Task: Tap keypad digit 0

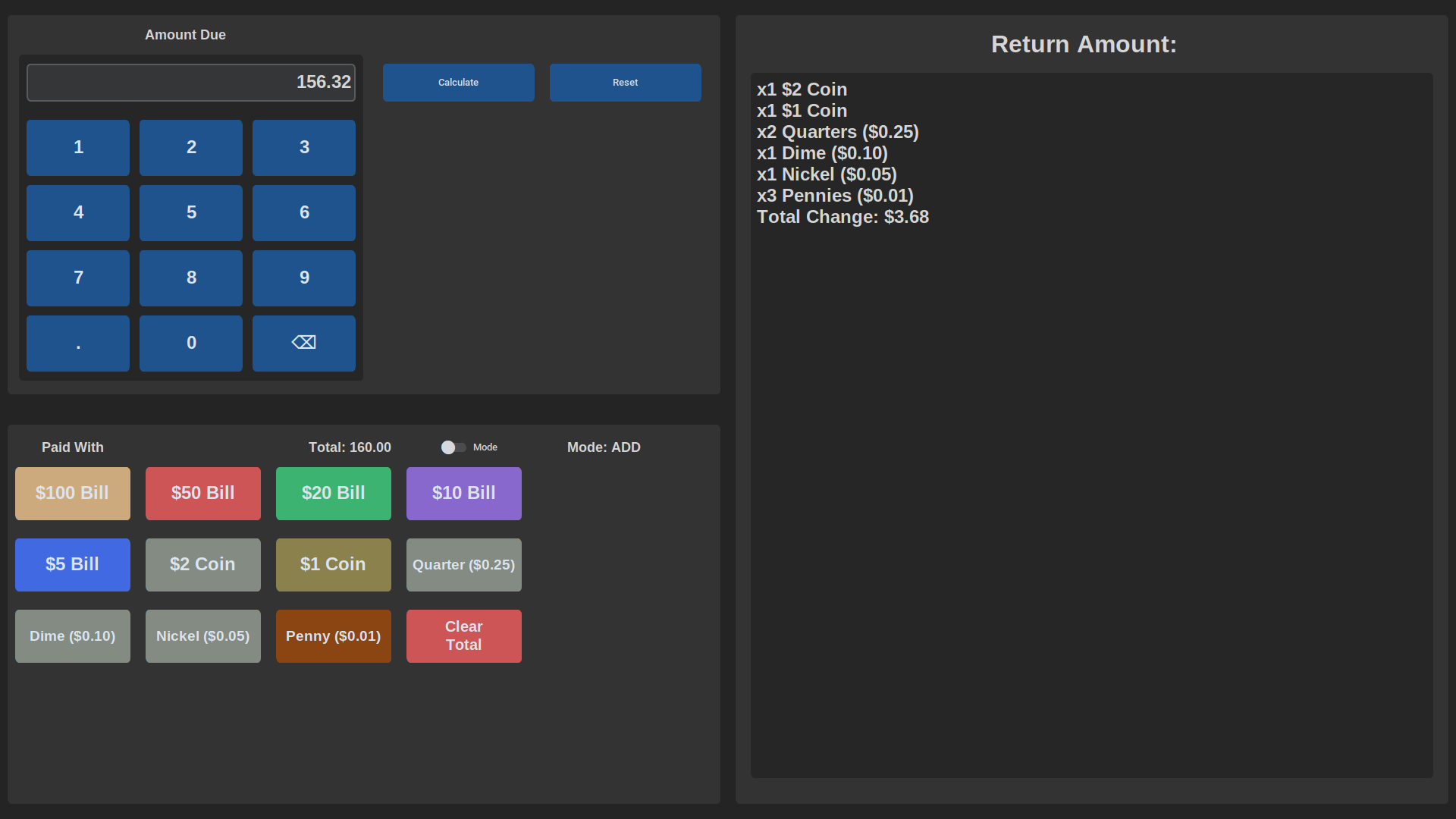Action: pyautogui.click(x=191, y=344)
